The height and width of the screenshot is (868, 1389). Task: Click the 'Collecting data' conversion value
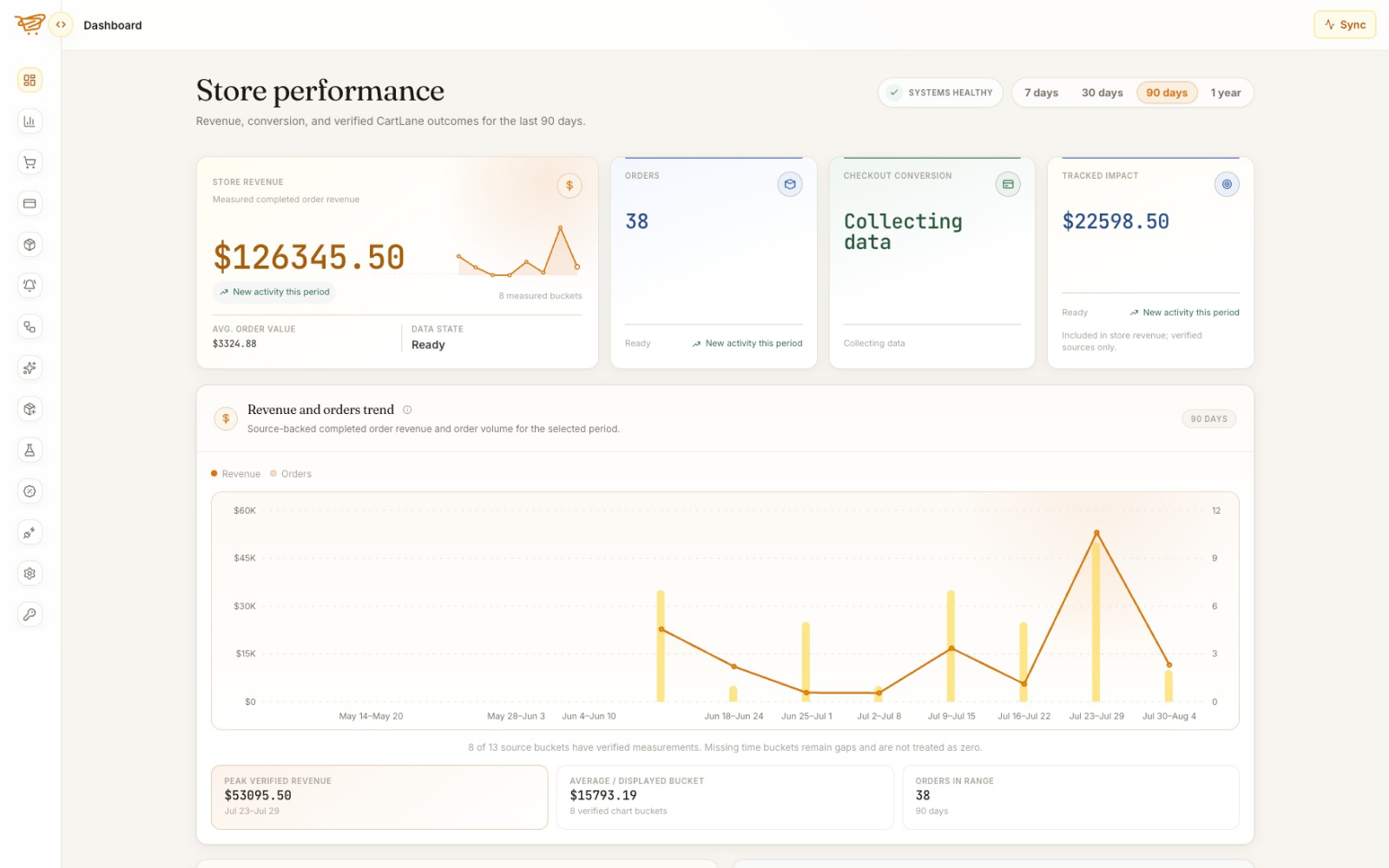(x=903, y=232)
